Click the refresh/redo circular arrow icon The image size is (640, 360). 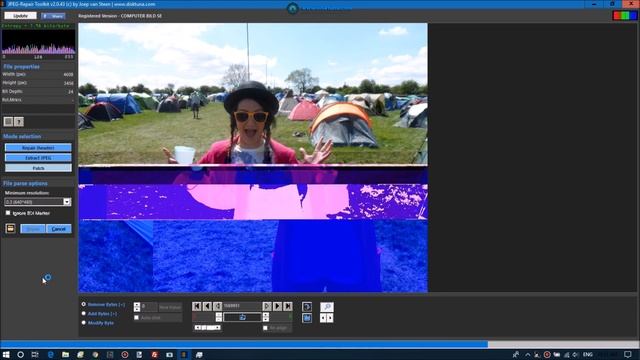tap(307, 307)
